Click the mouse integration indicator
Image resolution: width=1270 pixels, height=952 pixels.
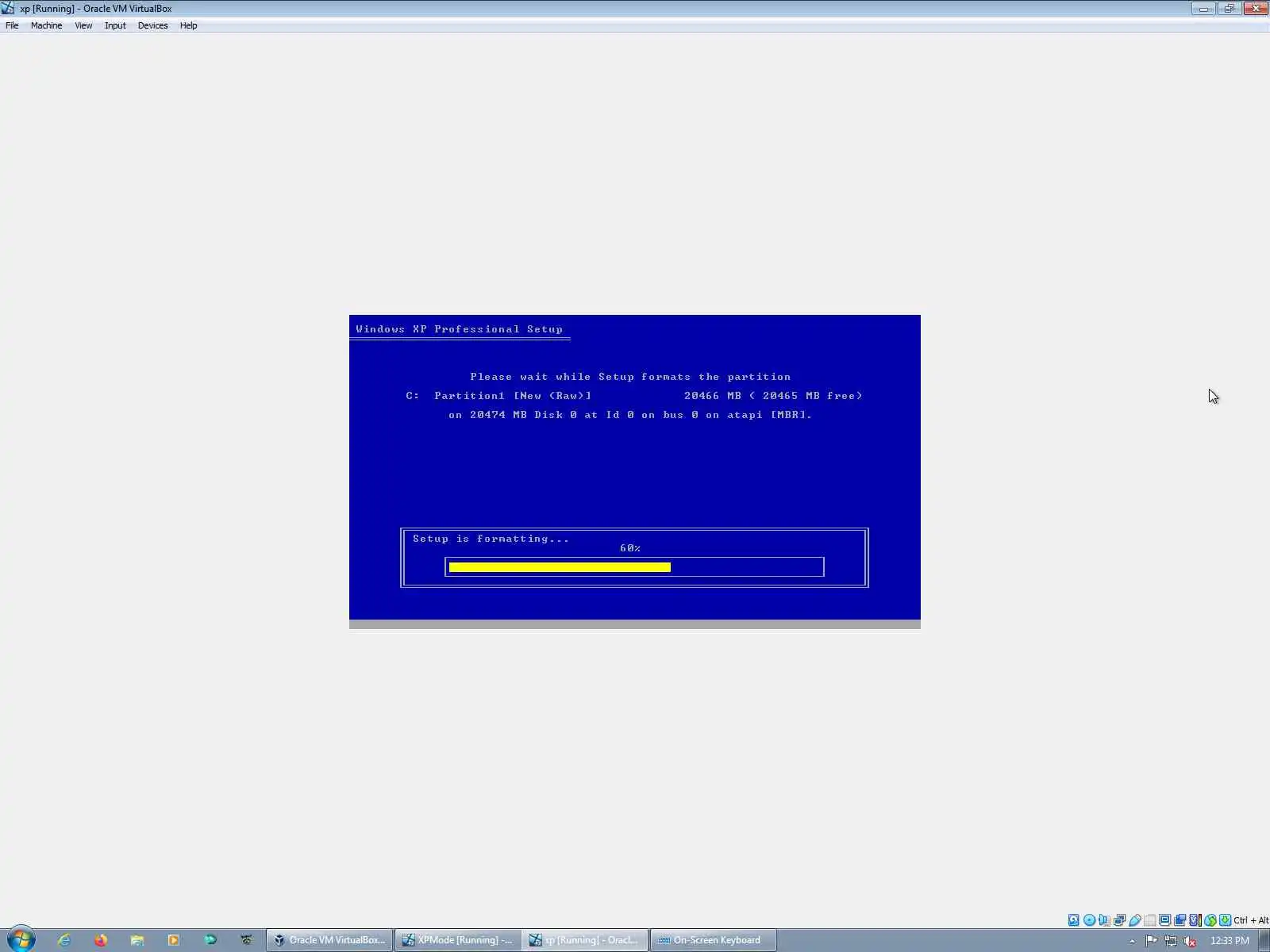pos(1210,920)
